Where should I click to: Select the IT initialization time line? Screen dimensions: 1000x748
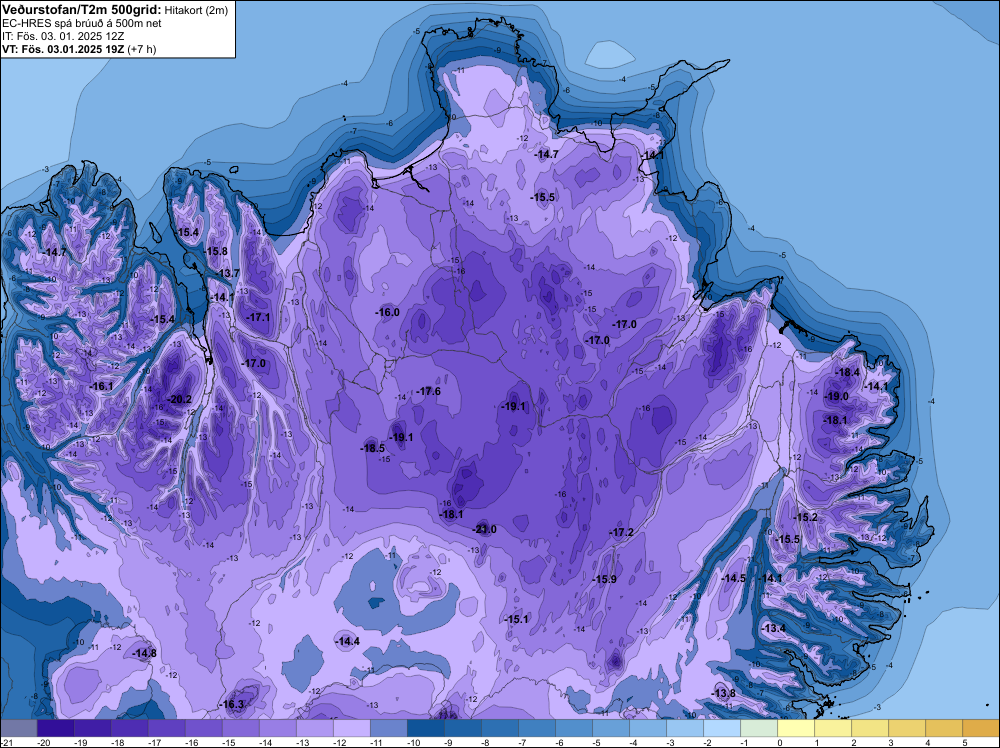pyautogui.click(x=62, y=36)
